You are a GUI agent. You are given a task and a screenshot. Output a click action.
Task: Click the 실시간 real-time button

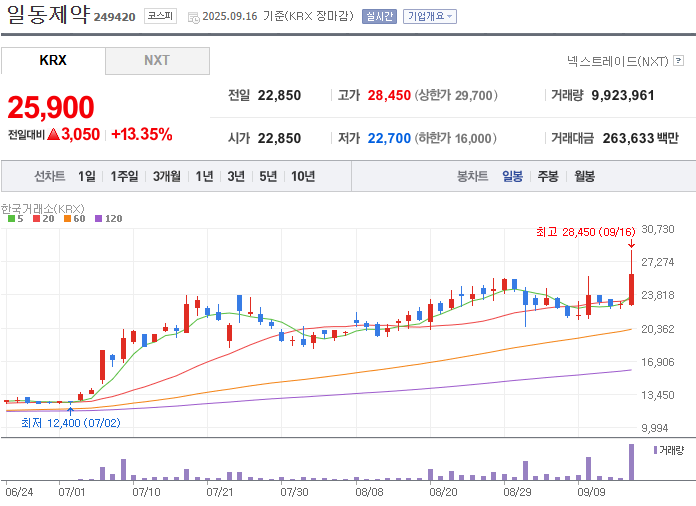click(379, 16)
